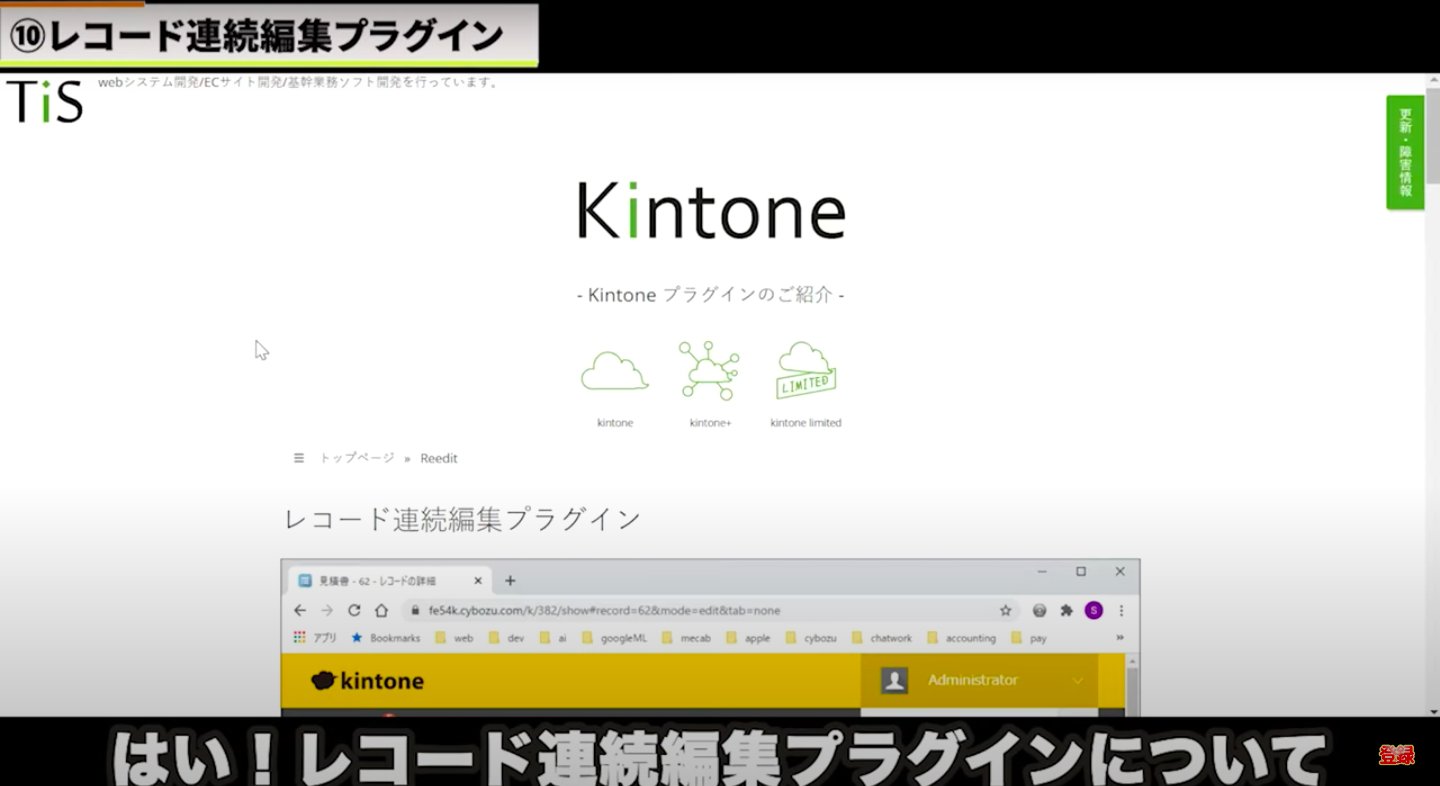The width and height of the screenshot is (1440, 786).
Task: Click the home icon in the browser toolbar
Action: (381, 610)
